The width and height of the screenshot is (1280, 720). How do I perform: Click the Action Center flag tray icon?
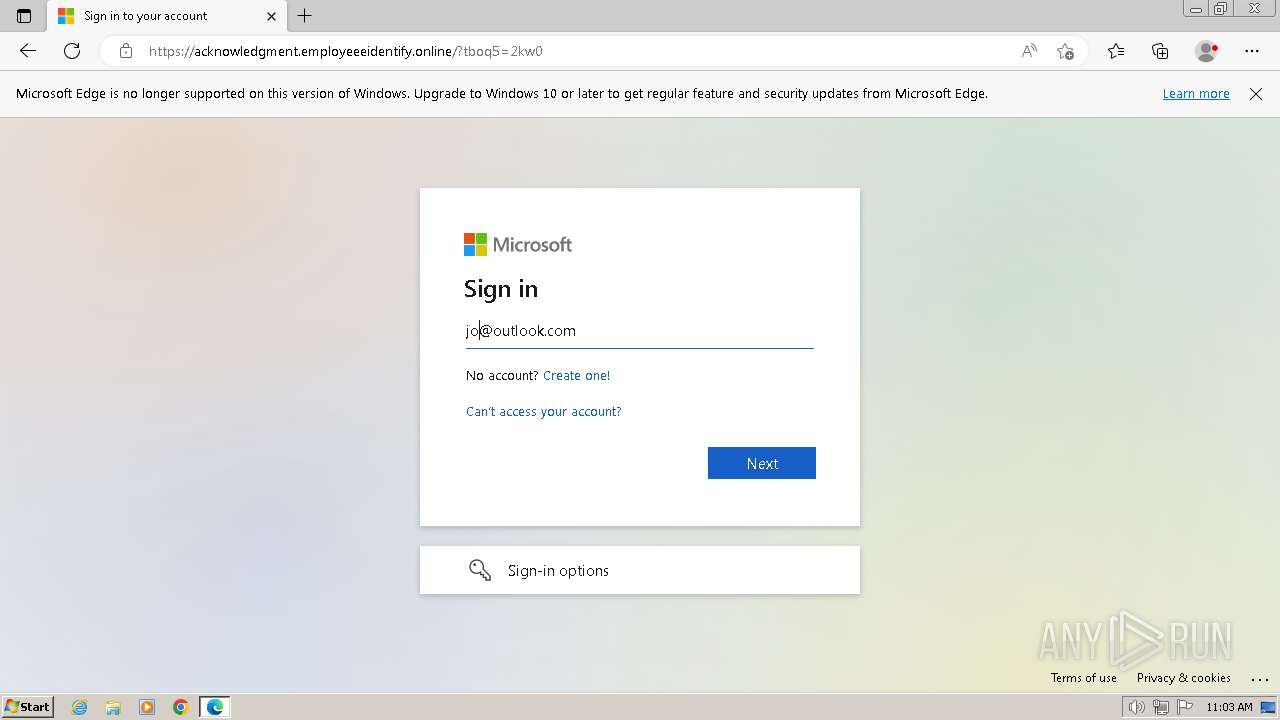[x=1185, y=707]
